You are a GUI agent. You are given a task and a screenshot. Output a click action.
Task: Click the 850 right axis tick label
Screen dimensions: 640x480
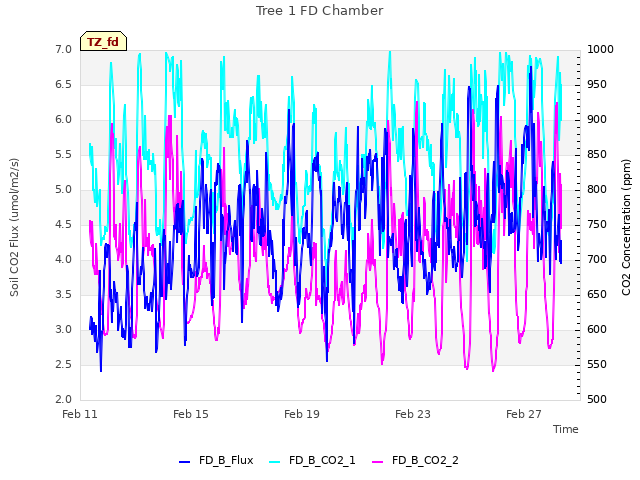click(x=597, y=155)
